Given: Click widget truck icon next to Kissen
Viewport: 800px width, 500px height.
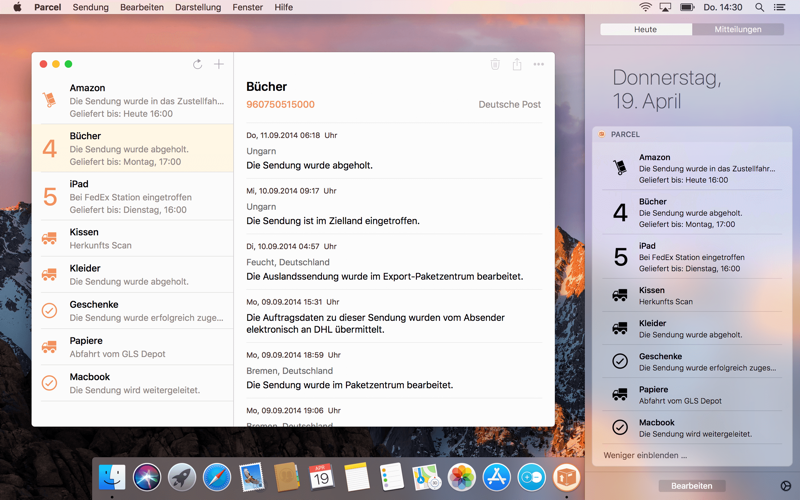Looking at the screenshot, I should tap(620, 295).
